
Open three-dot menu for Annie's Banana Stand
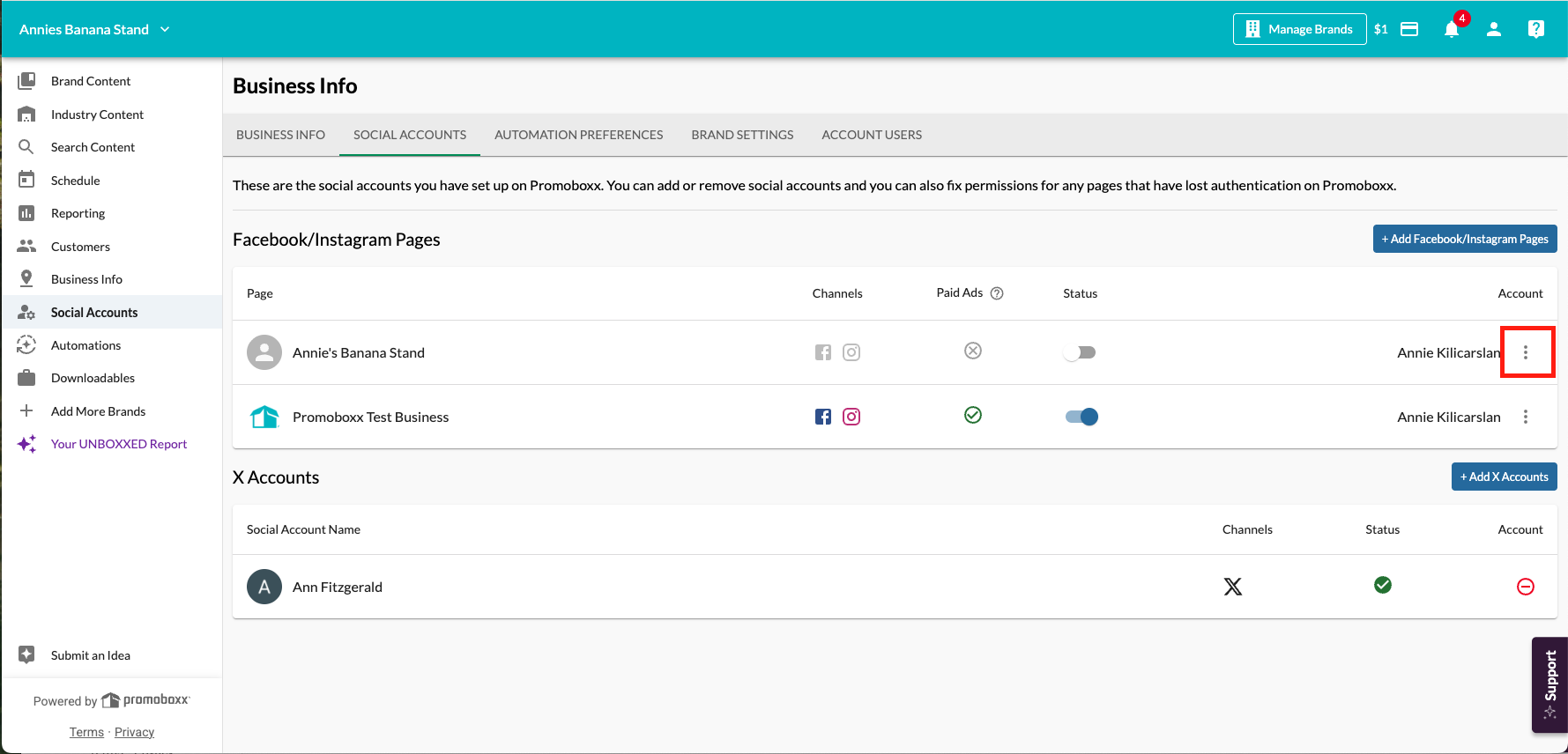(1526, 352)
